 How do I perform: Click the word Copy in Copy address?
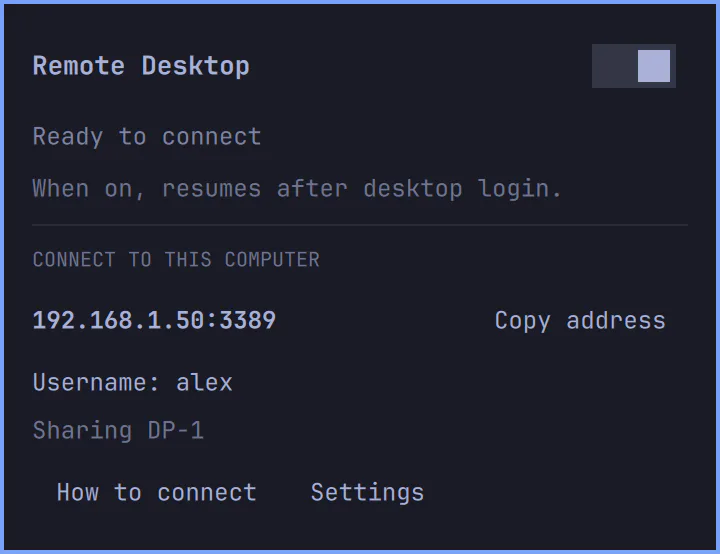click(x=523, y=321)
